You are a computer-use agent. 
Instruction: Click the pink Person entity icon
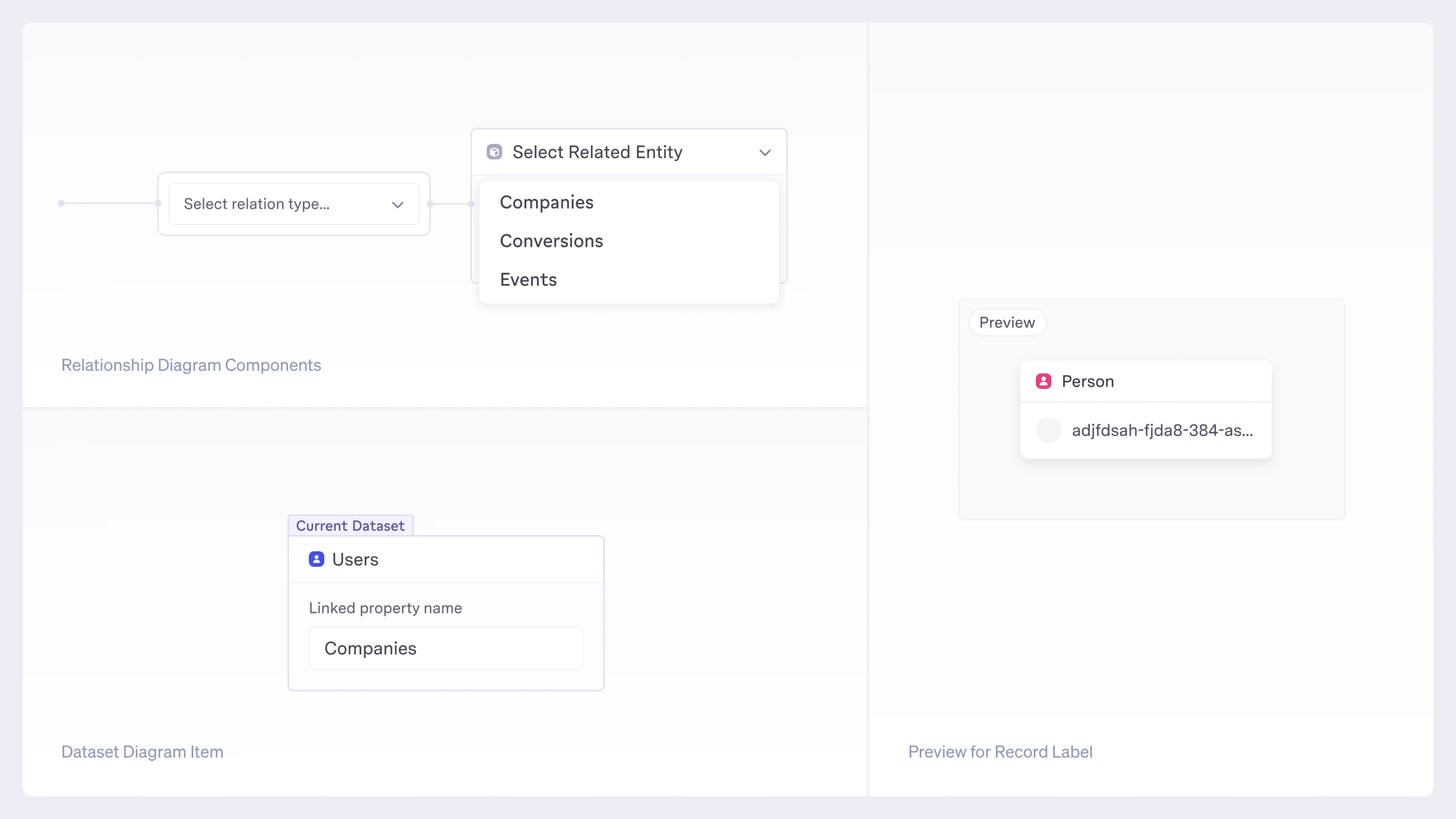[1043, 381]
